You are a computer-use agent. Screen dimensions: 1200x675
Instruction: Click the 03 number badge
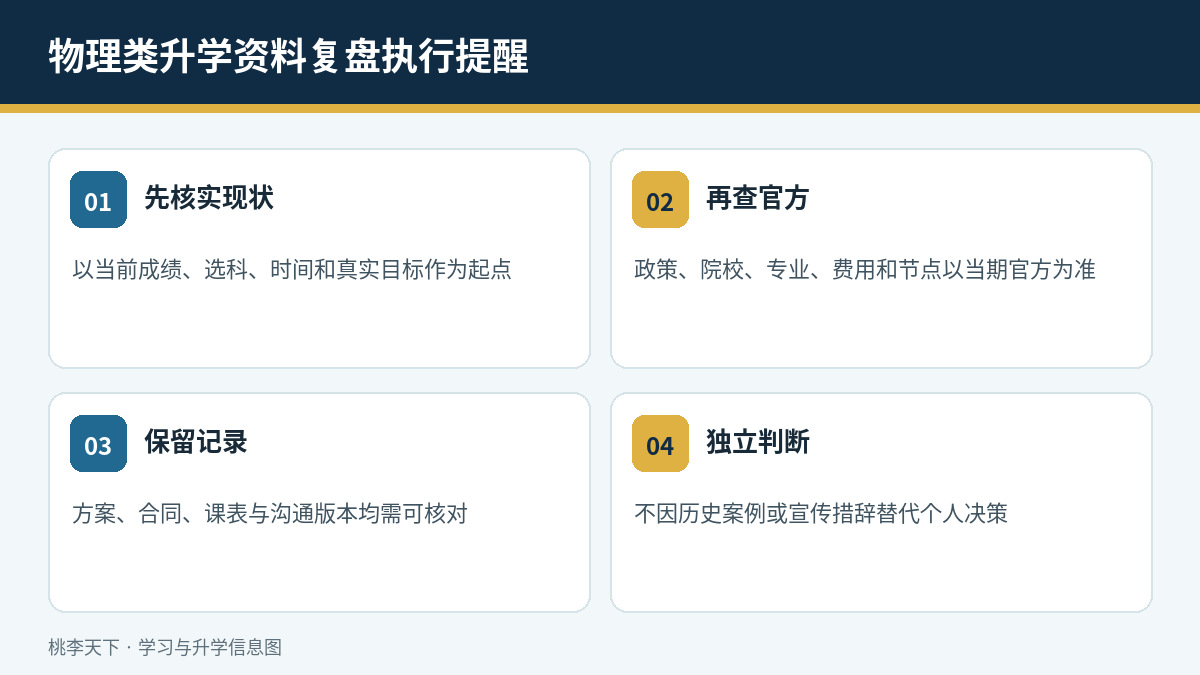[x=98, y=444]
